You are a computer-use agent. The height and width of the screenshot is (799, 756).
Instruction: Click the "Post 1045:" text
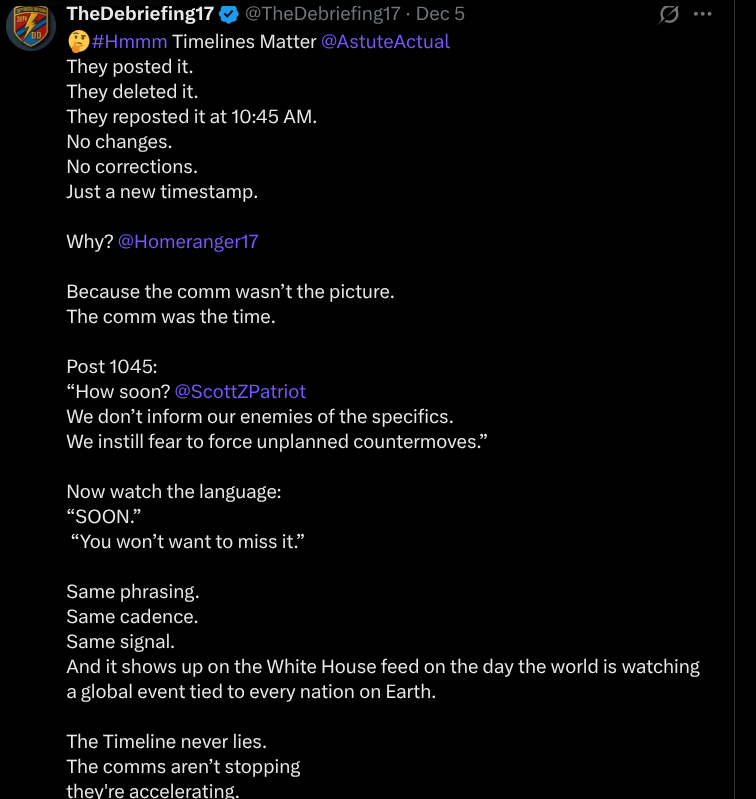105,366
